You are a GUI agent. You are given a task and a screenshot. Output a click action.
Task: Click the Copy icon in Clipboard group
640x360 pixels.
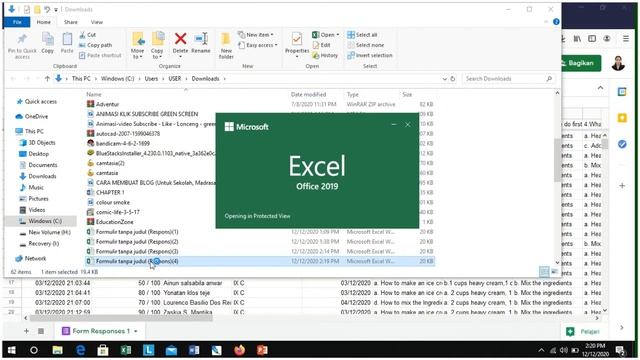click(x=48, y=39)
